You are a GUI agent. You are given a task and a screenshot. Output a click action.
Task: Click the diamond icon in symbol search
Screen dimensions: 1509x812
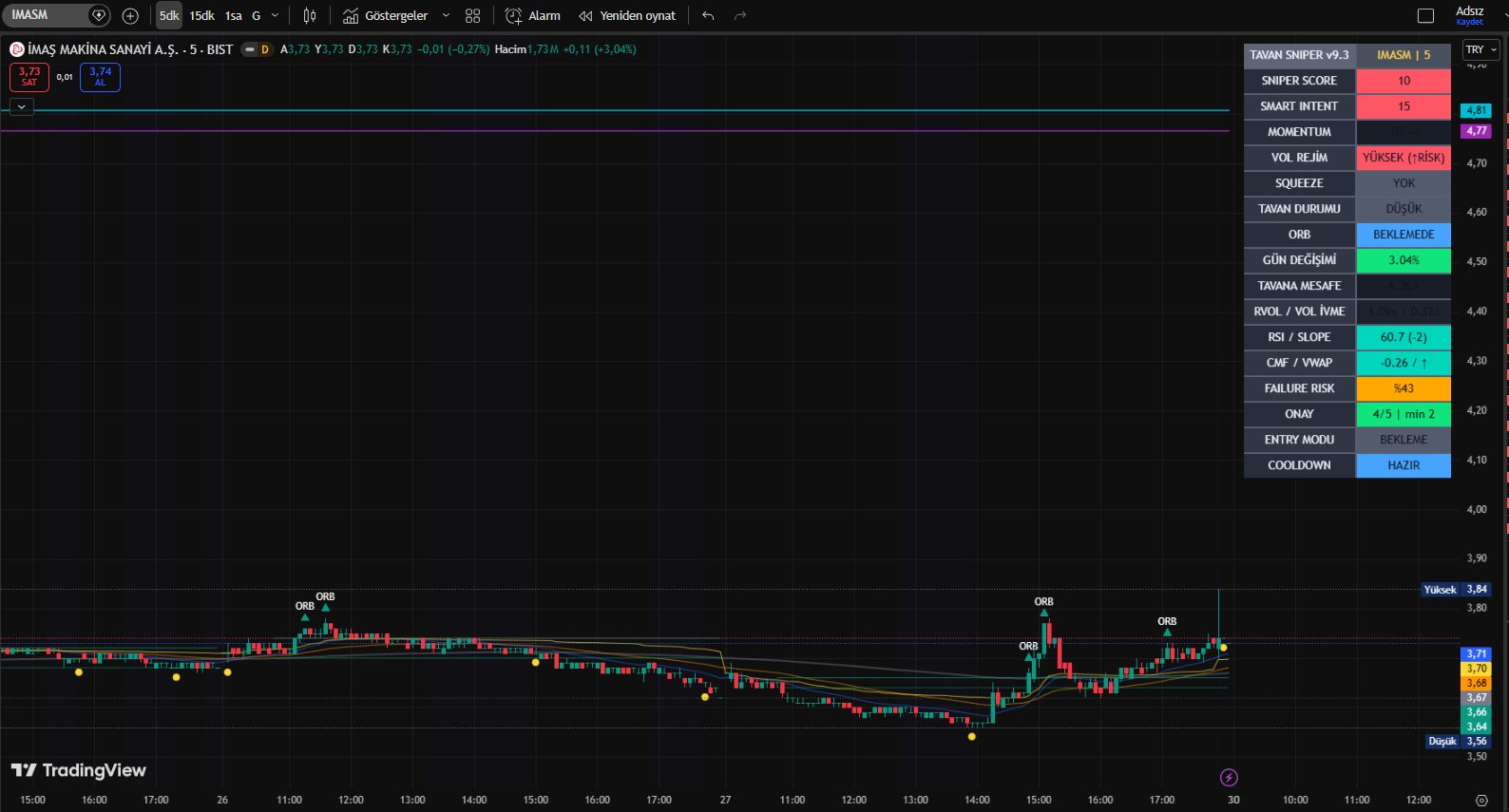pyautogui.click(x=98, y=15)
